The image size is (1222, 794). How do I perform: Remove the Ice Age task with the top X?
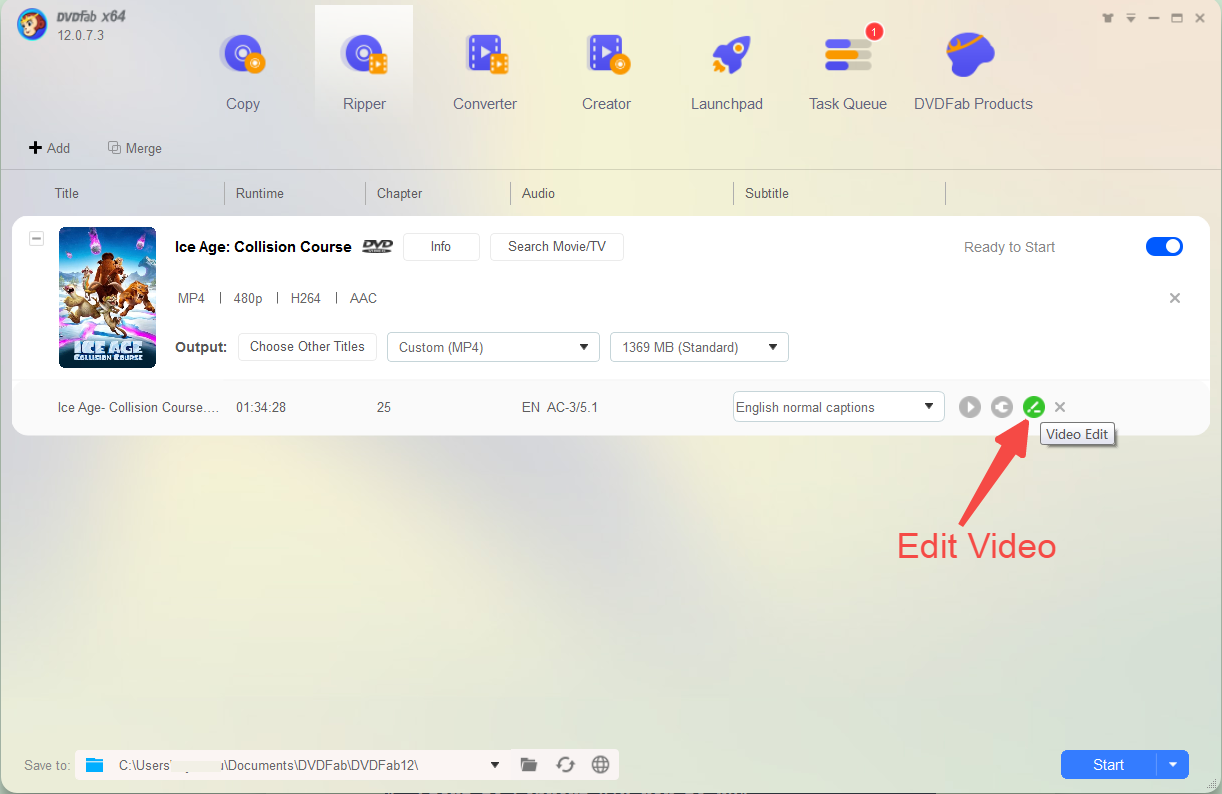click(1175, 298)
